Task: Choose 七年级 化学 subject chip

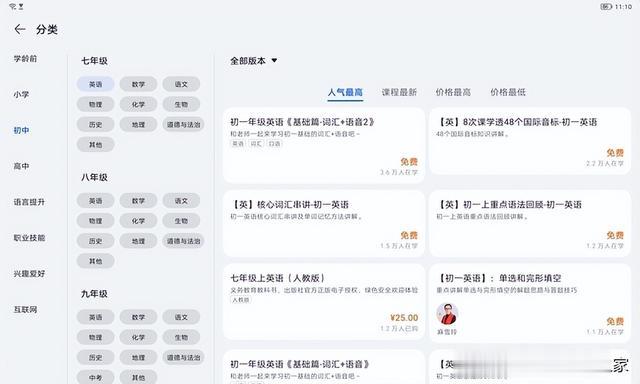Action: click(138, 104)
